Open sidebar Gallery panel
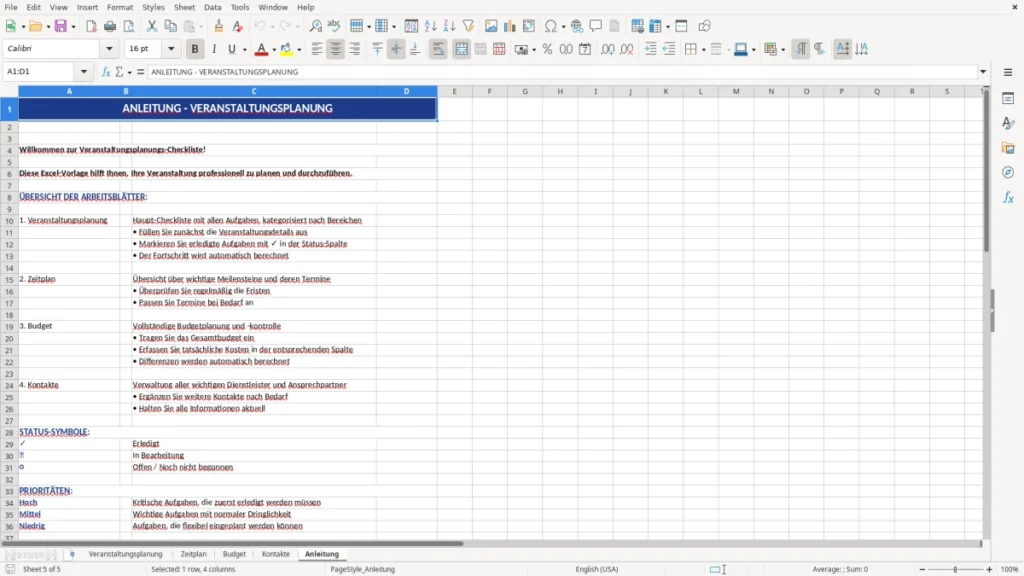 (1008, 148)
